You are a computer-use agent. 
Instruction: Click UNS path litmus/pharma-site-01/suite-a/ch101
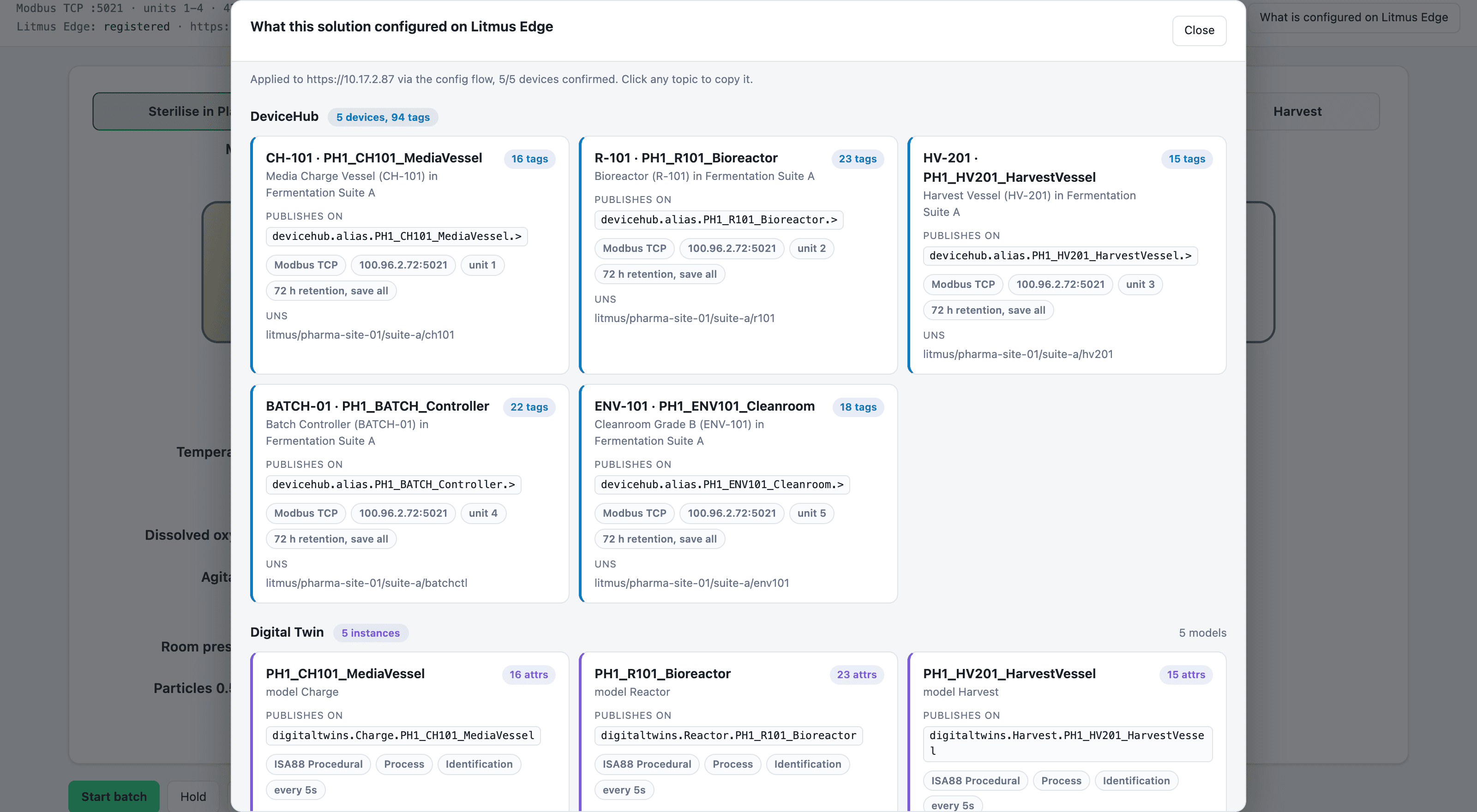coord(360,334)
